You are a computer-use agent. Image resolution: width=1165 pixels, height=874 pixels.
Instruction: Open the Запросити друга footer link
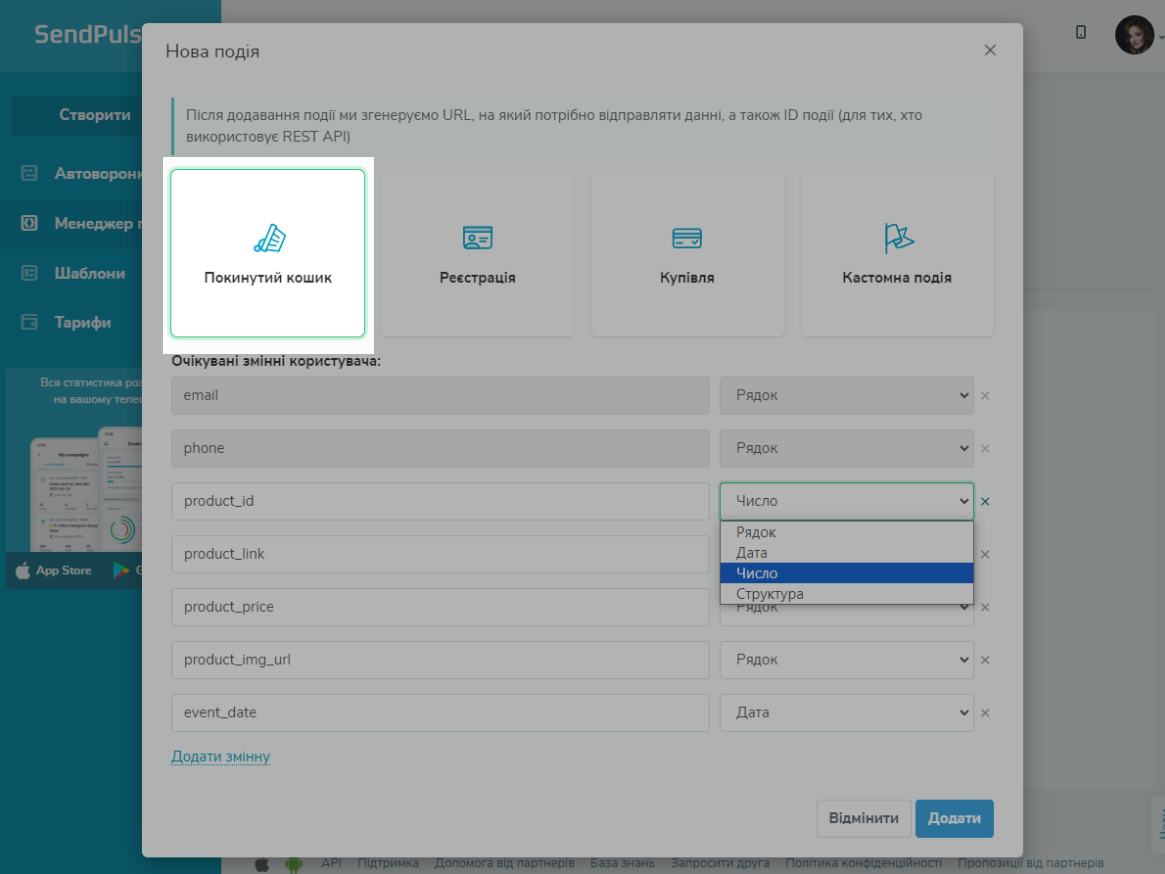click(720, 863)
